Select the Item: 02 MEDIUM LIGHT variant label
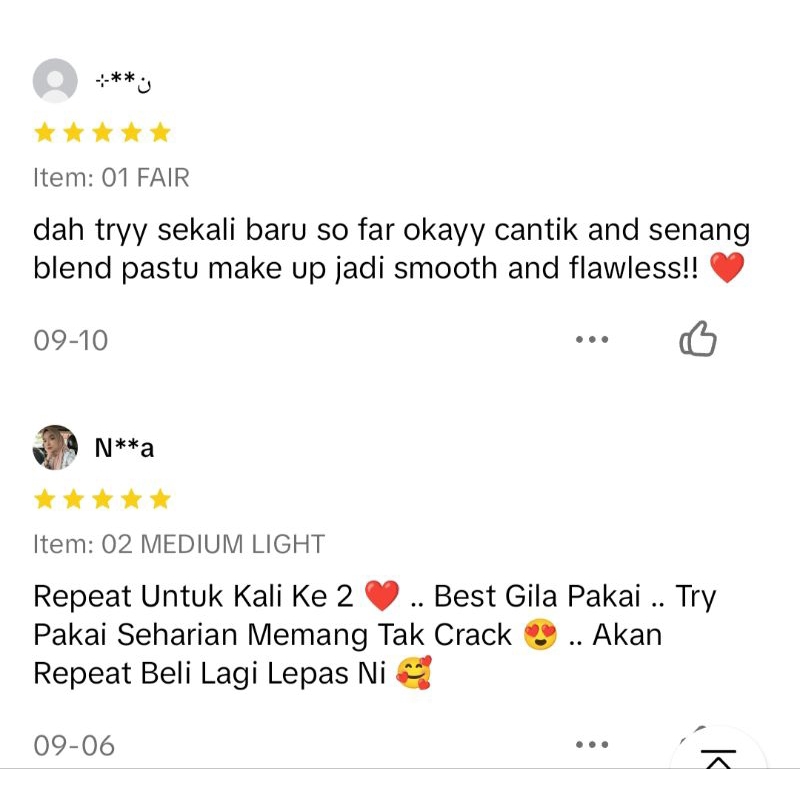The height and width of the screenshot is (800, 800). click(179, 544)
